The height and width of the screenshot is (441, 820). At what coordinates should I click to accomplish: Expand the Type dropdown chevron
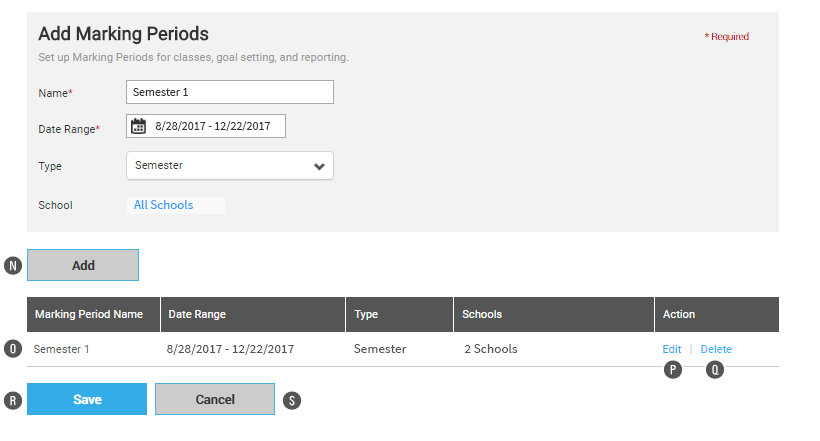click(319, 166)
